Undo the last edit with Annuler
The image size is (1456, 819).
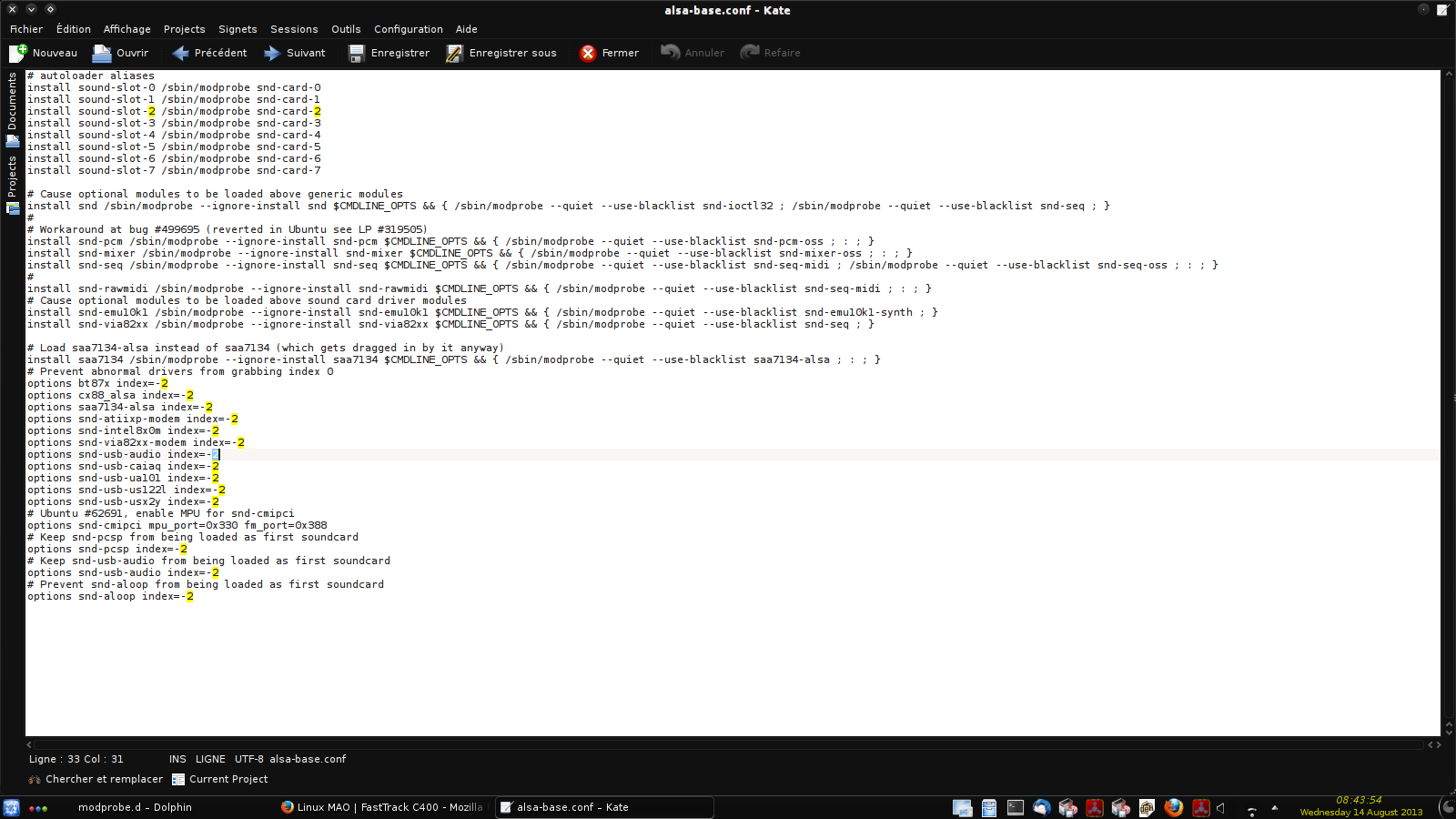(x=693, y=53)
